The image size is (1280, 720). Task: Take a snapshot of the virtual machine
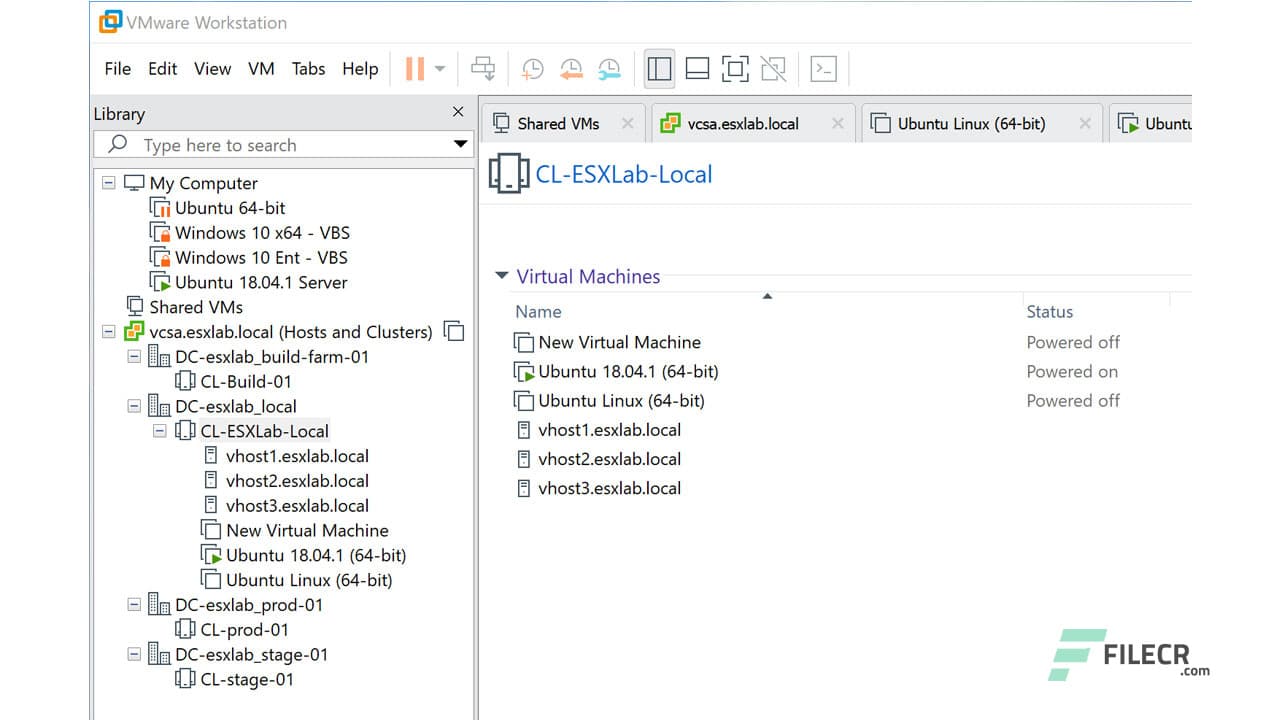[532, 68]
